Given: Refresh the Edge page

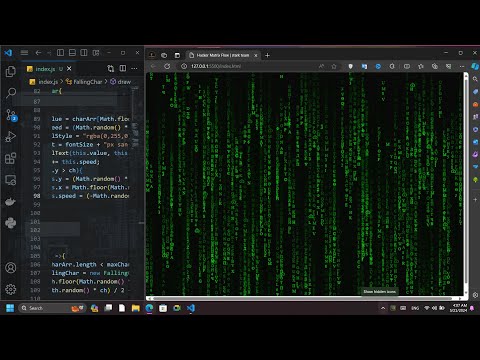Looking at the screenshot, I should (x=167, y=66).
